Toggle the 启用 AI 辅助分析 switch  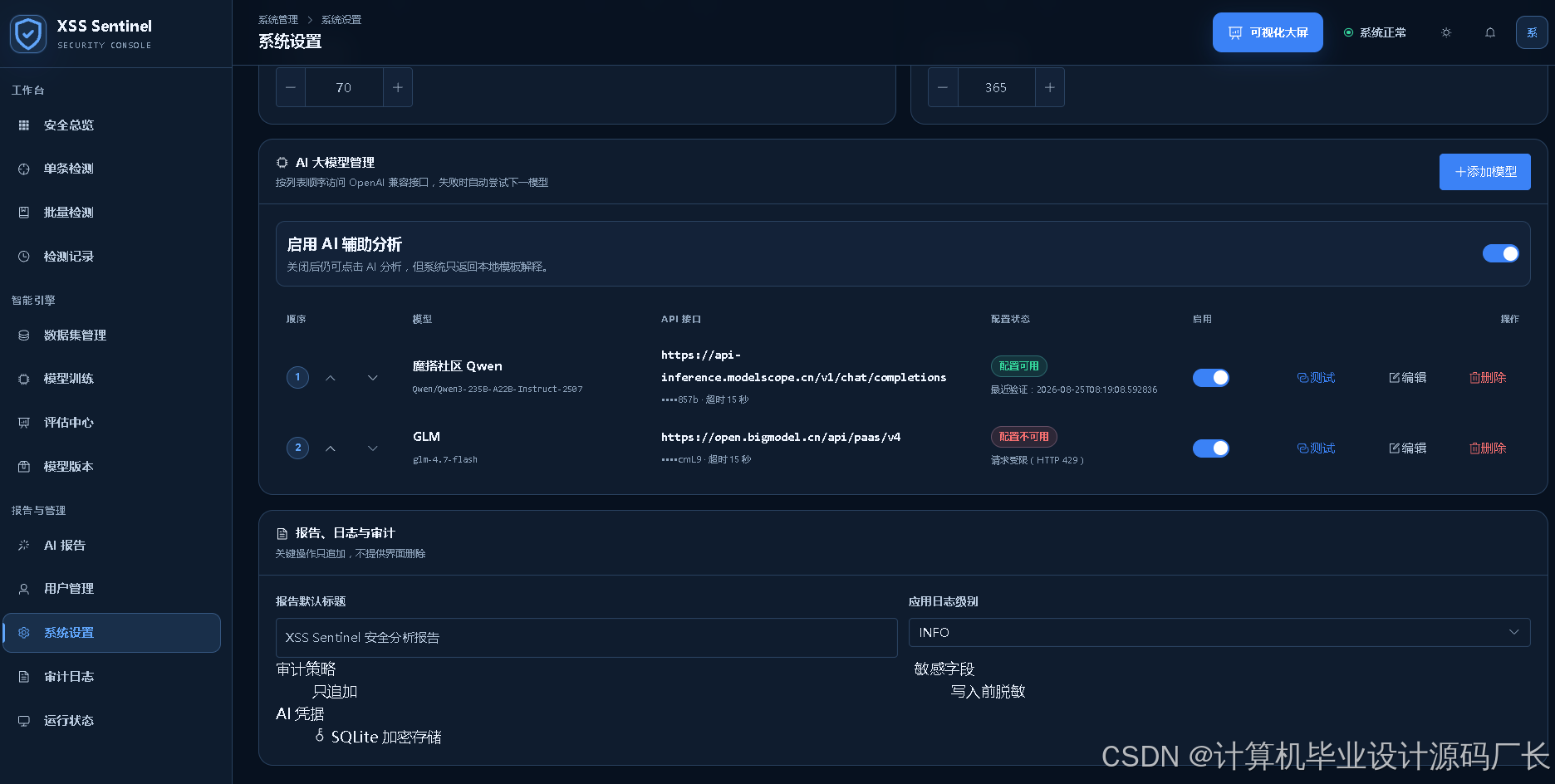click(1501, 253)
